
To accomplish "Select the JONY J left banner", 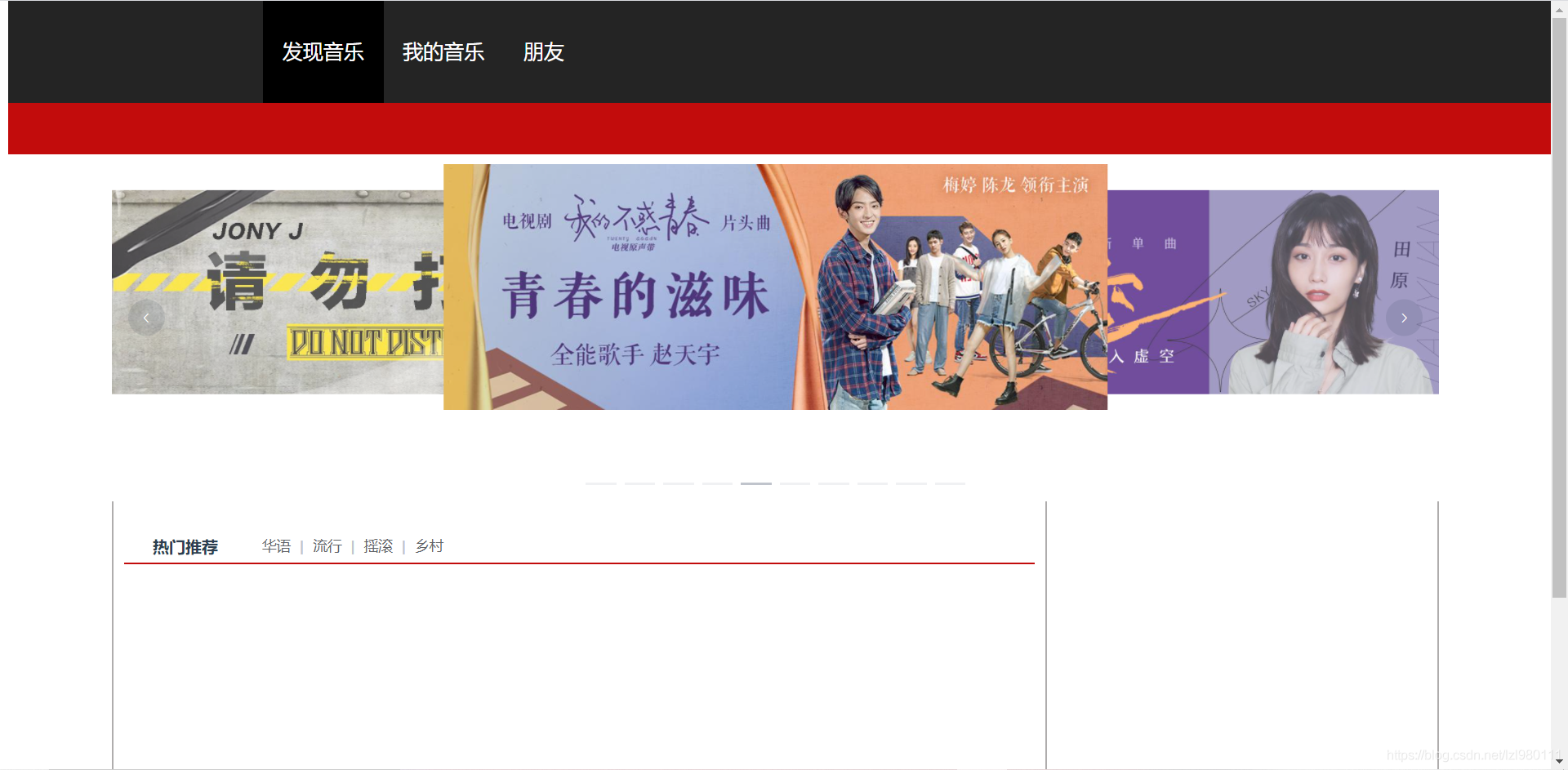I will (x=278, y=292).
